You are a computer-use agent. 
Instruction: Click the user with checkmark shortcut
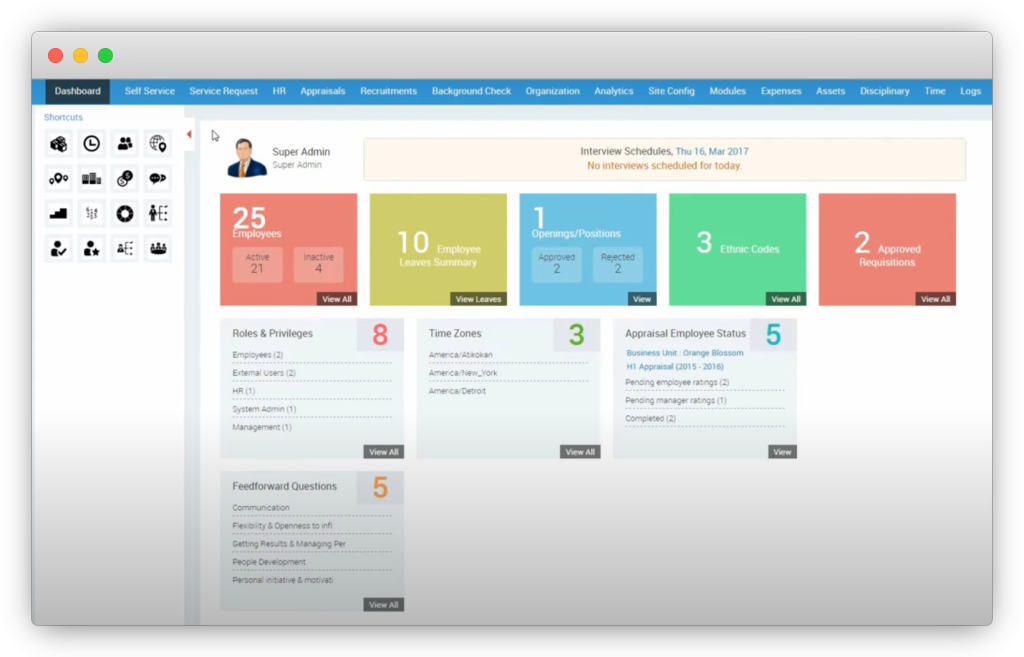(58, 249)
